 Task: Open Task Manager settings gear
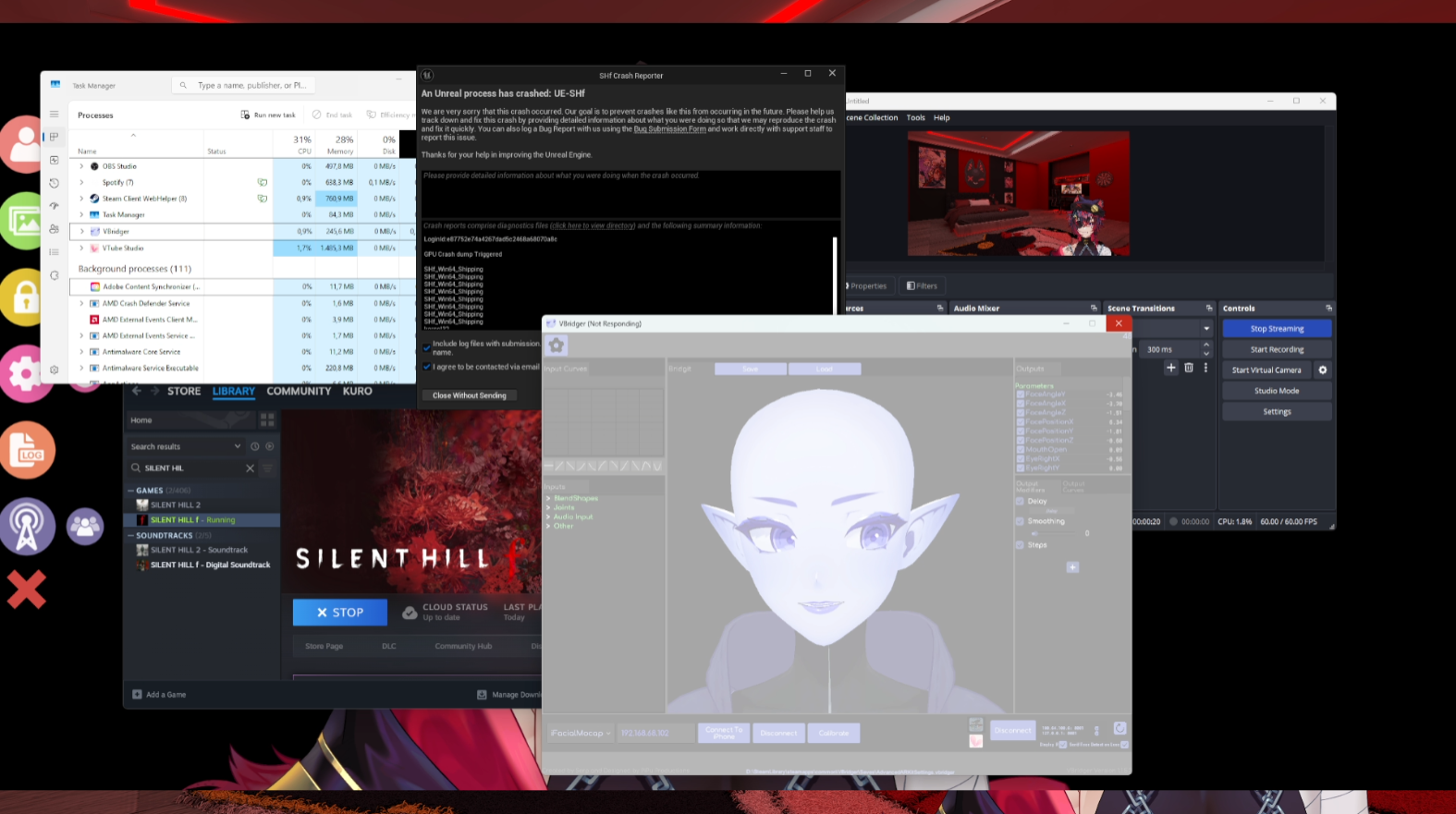pyautogui.click(x=54, y=370)
